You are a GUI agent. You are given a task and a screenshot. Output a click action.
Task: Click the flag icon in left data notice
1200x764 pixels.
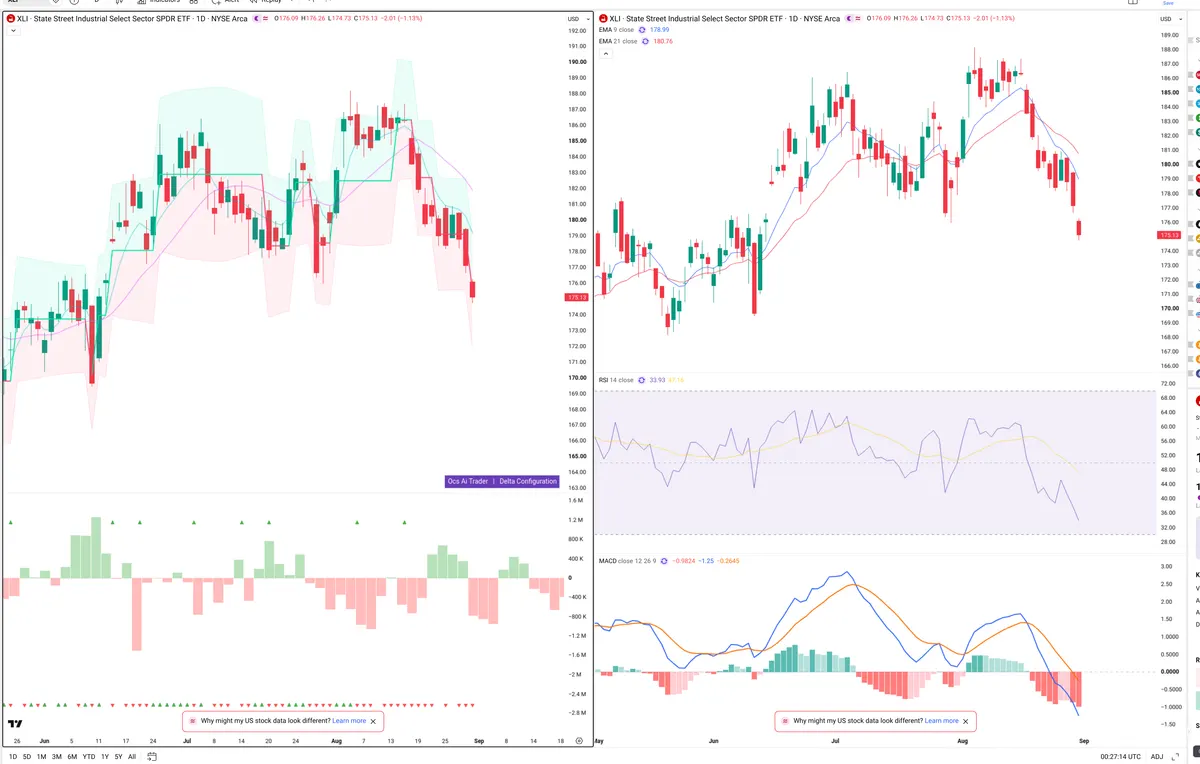point(193,720)
